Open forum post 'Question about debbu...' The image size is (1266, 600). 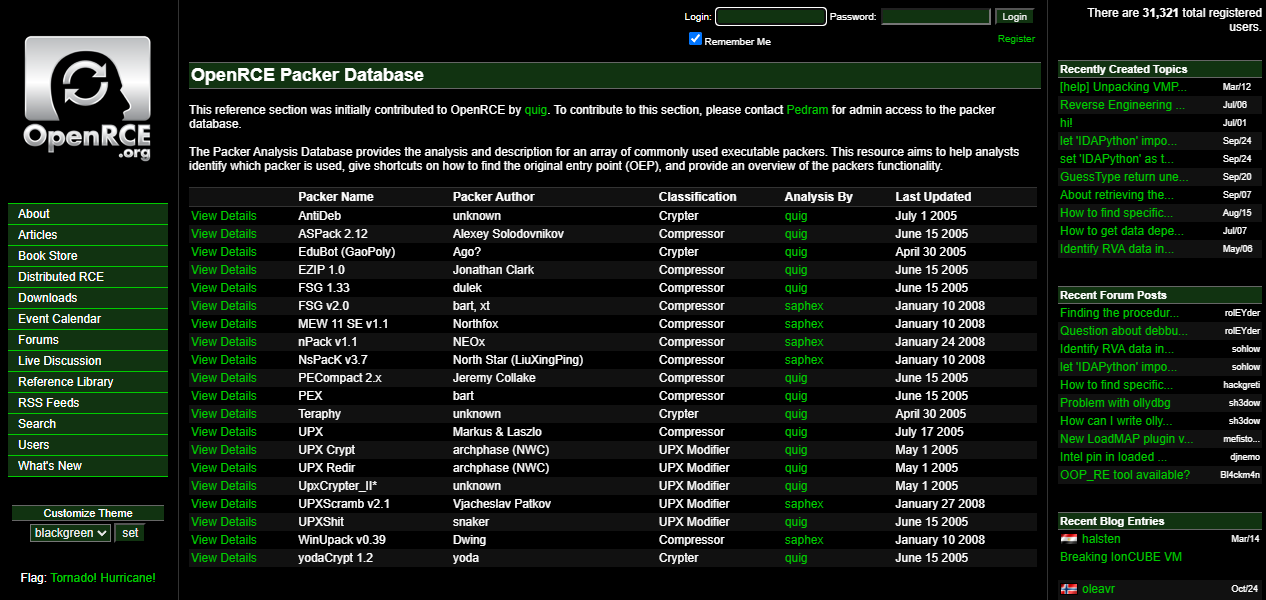pyautogui.click(x=1124, y=331)
